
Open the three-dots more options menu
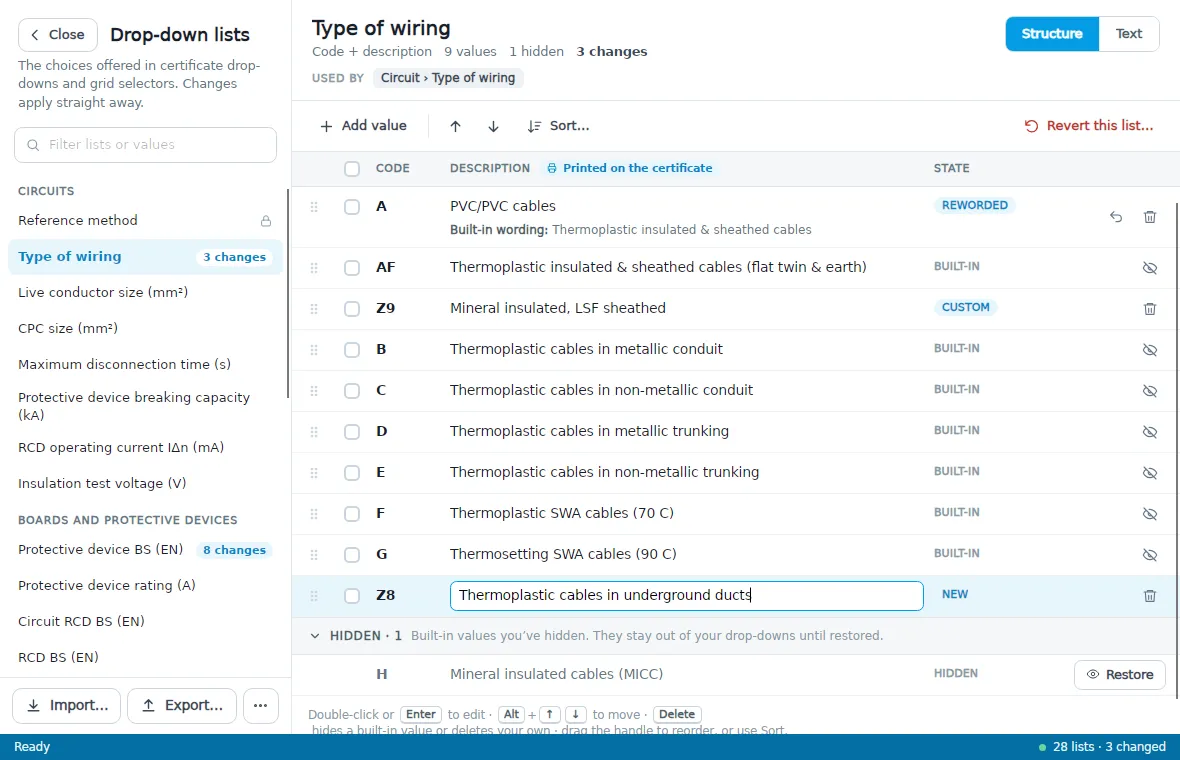[x=260, y=706]
